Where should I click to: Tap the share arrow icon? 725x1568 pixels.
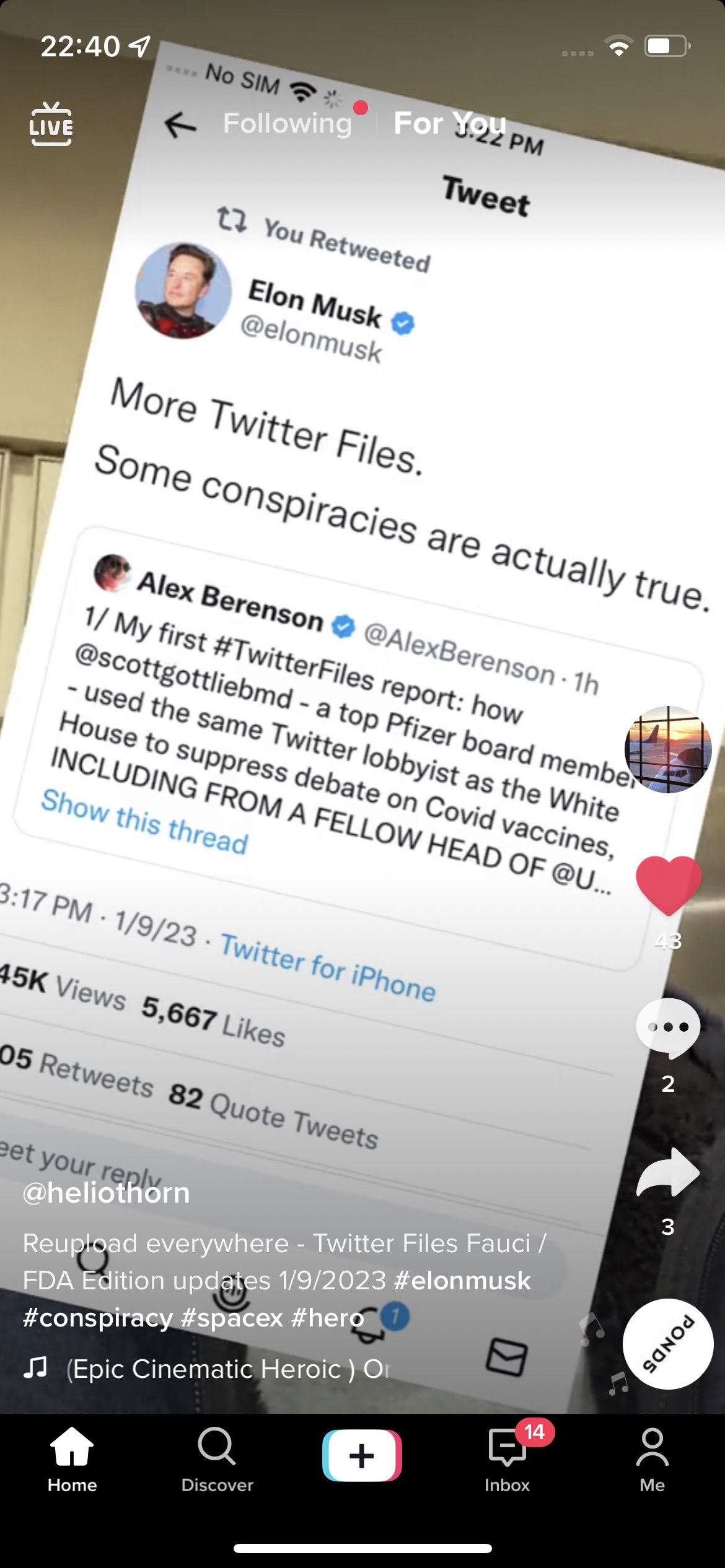pos(668,1172)
